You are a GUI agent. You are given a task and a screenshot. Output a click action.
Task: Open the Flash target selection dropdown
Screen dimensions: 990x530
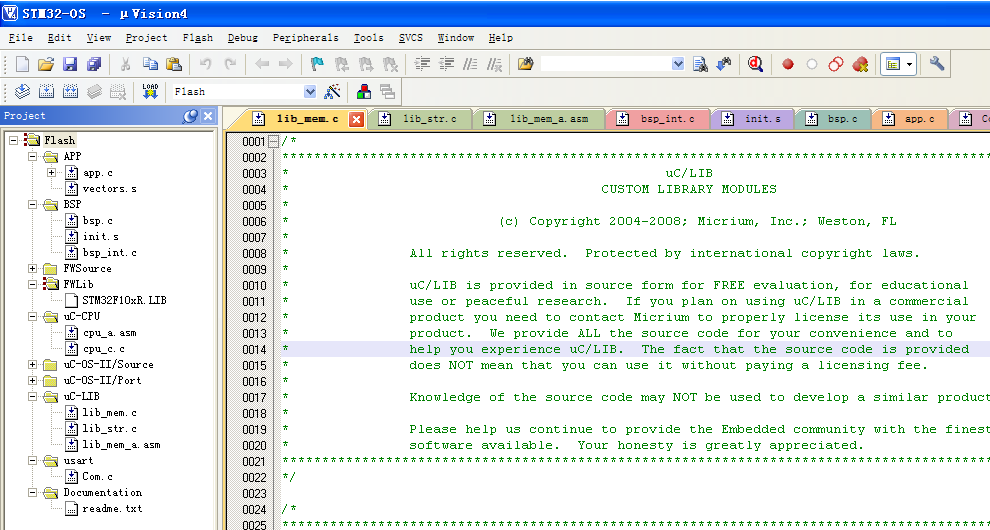[x=309, y=91]
